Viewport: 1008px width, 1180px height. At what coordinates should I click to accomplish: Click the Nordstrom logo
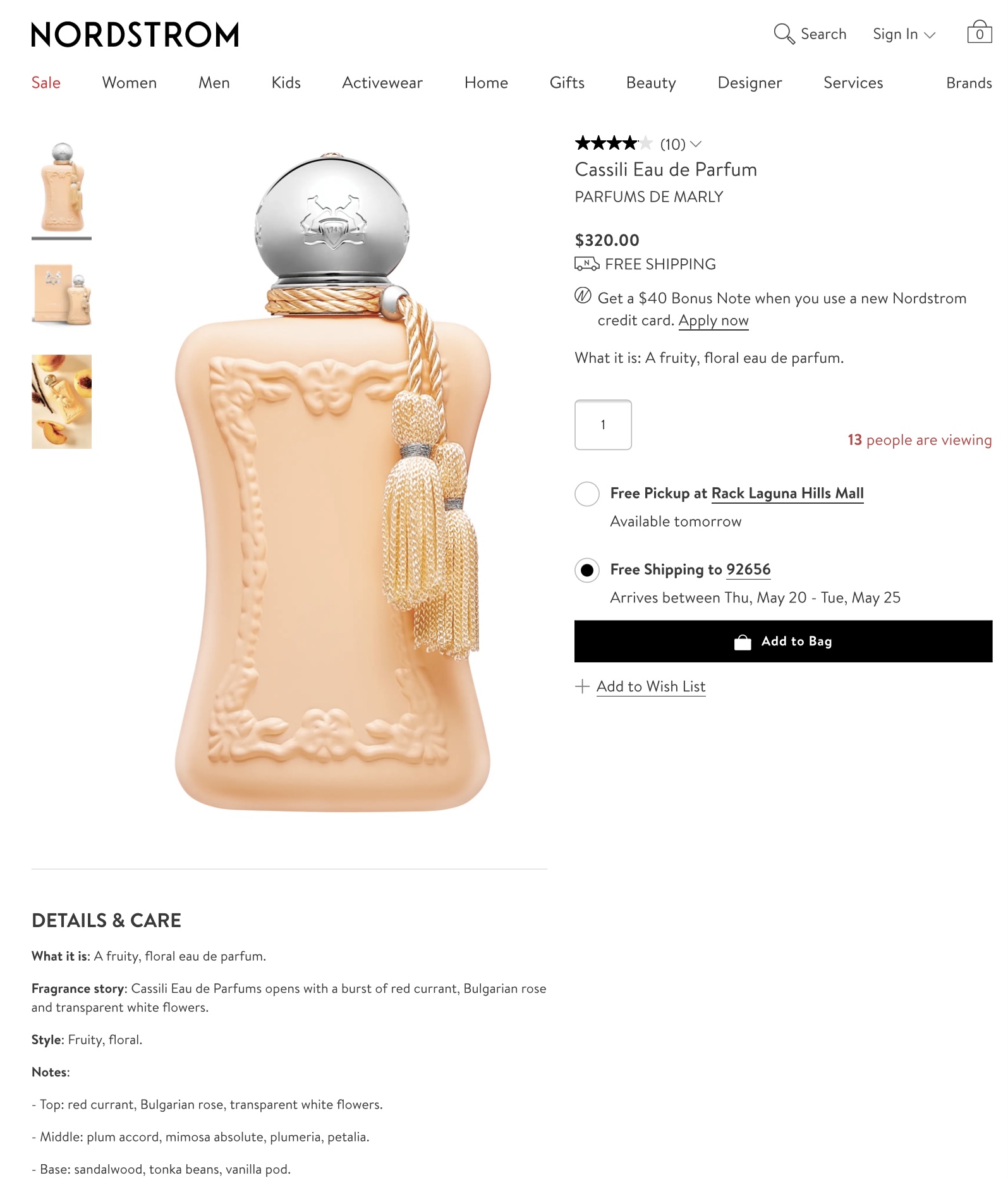tap(135, 34)
